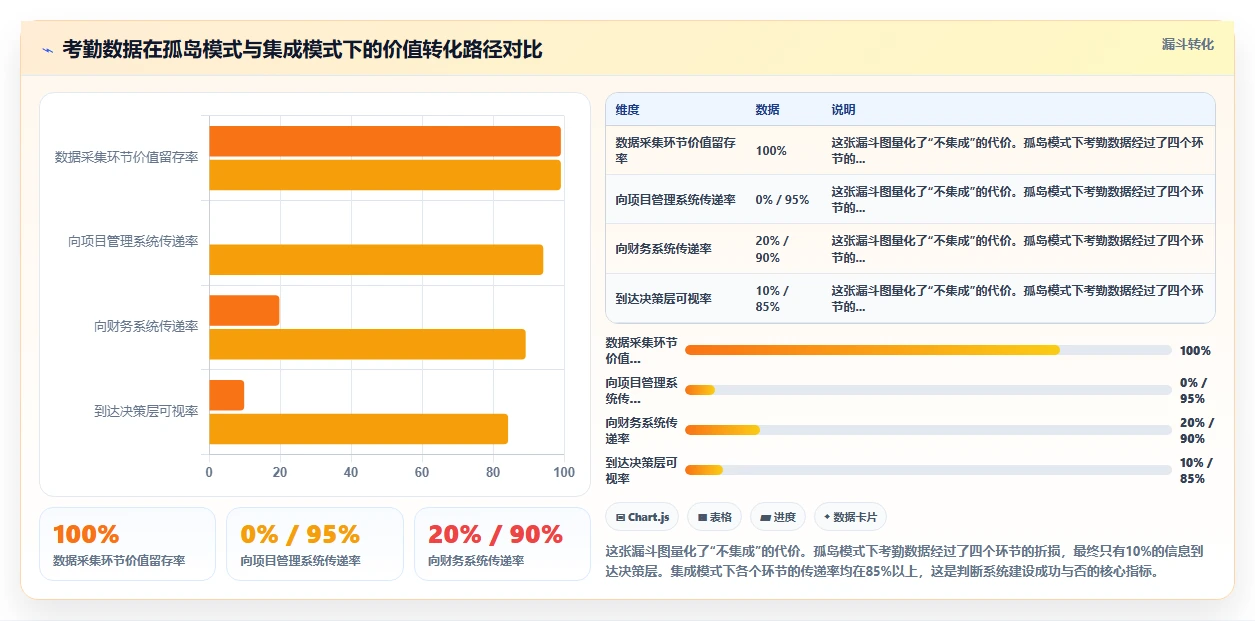The width and height of the screenshot is (1255, 621).
Task: Select the Chart.js chip
Action: pos(642,517)
